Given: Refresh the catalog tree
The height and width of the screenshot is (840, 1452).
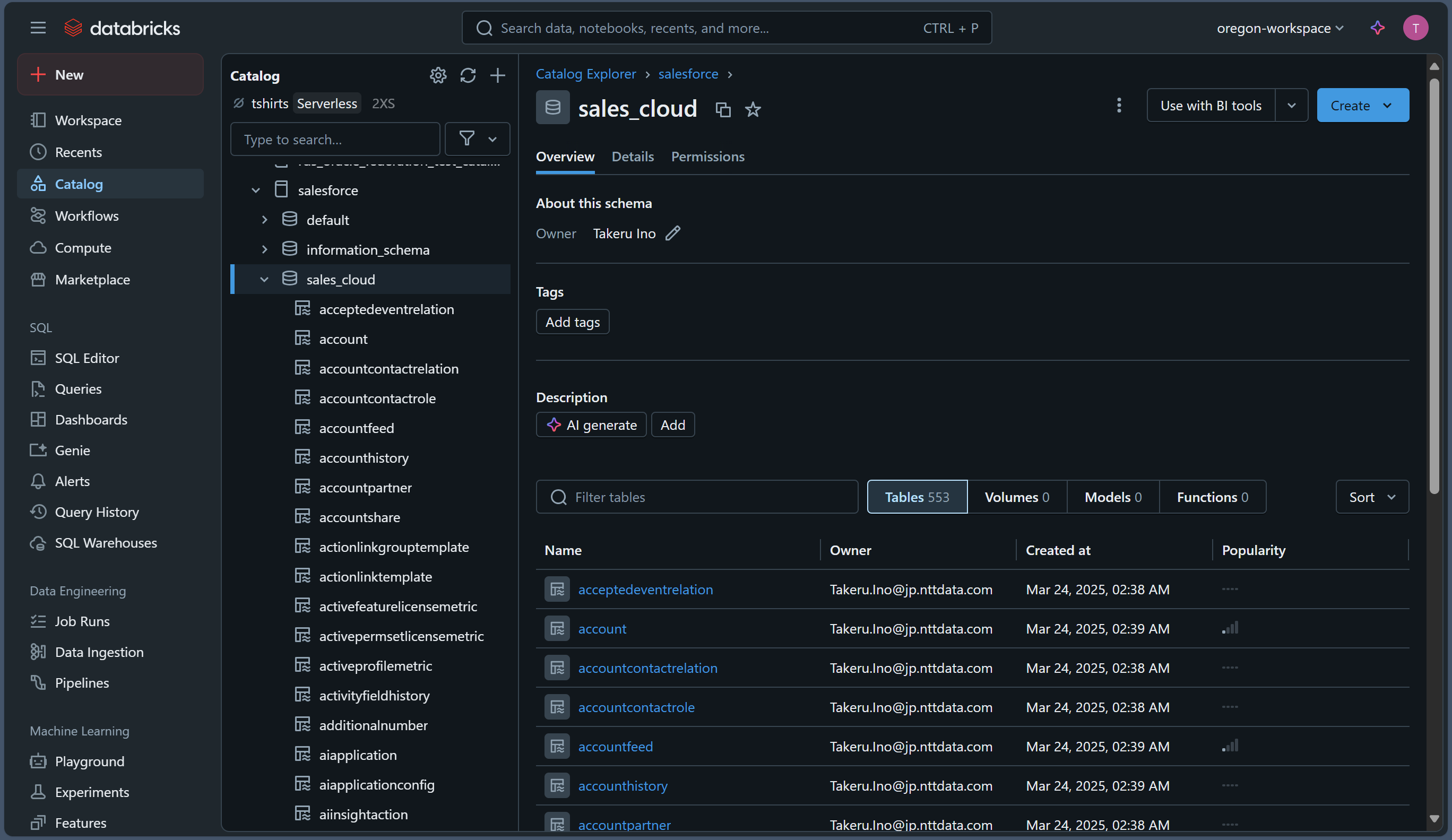Looking at the screenshot, I should [468, 75].
